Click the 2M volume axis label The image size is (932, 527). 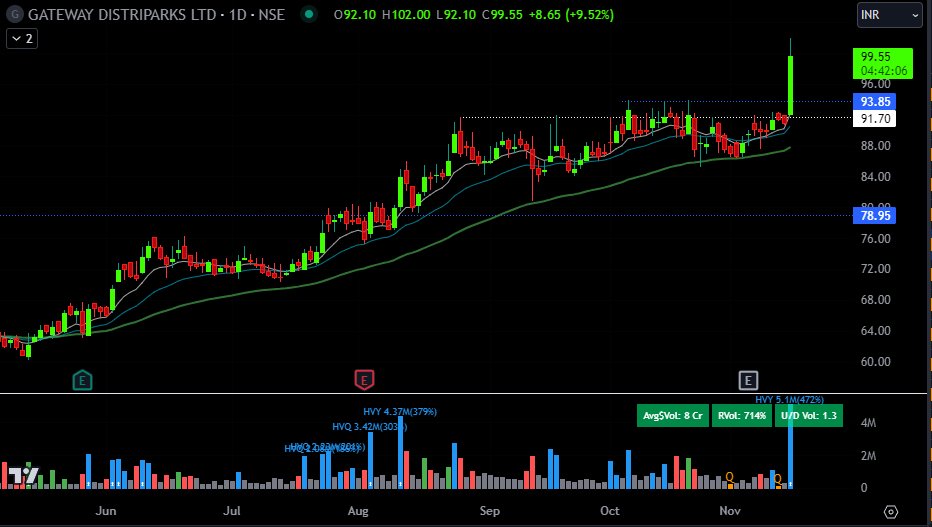point(868,456)
